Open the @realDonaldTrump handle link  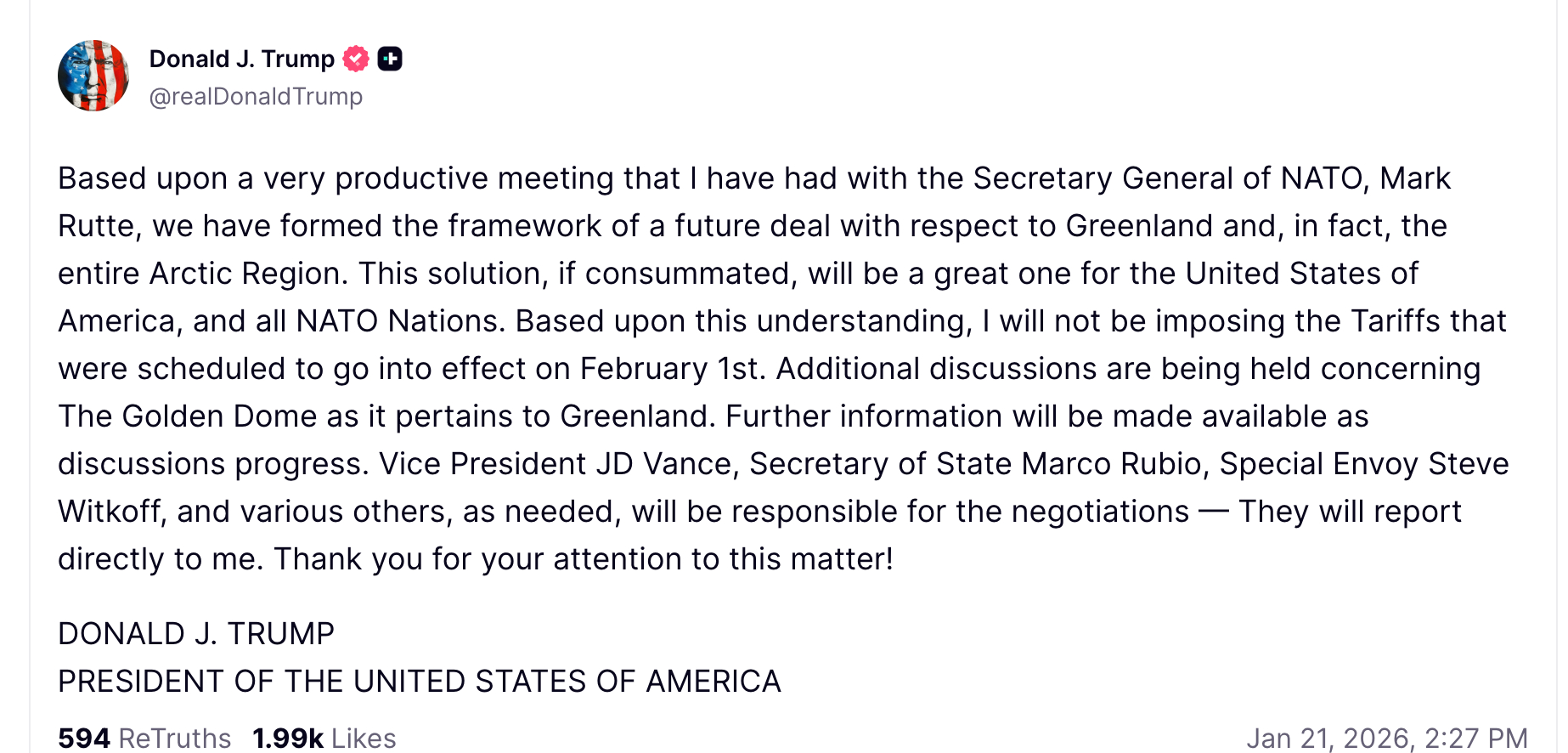coord(256,97)
